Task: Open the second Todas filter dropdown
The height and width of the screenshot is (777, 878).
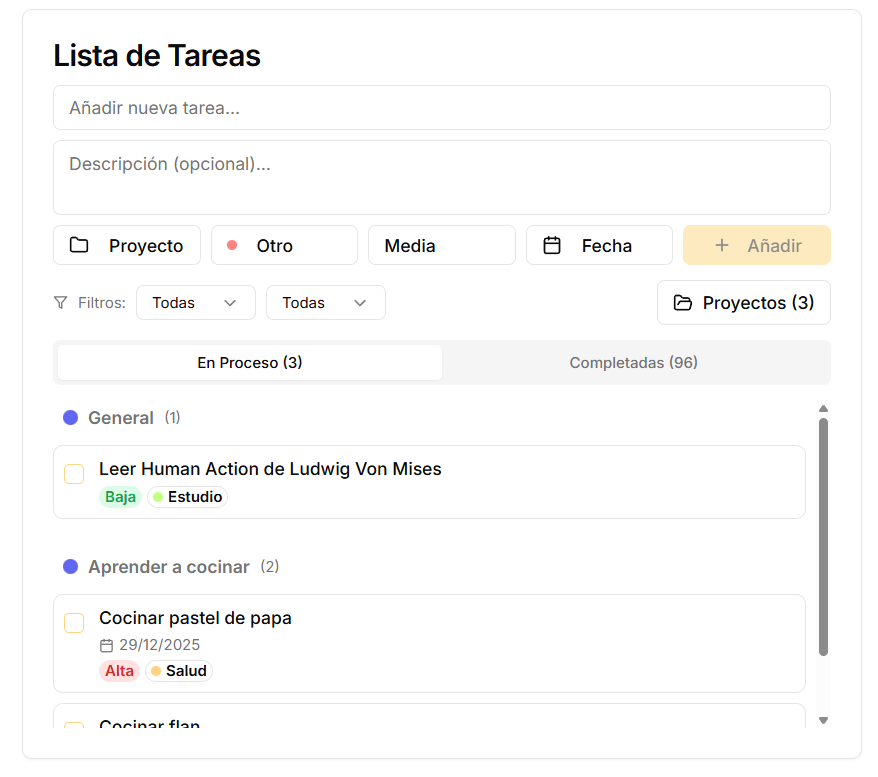Action: (x=325, y=302)
